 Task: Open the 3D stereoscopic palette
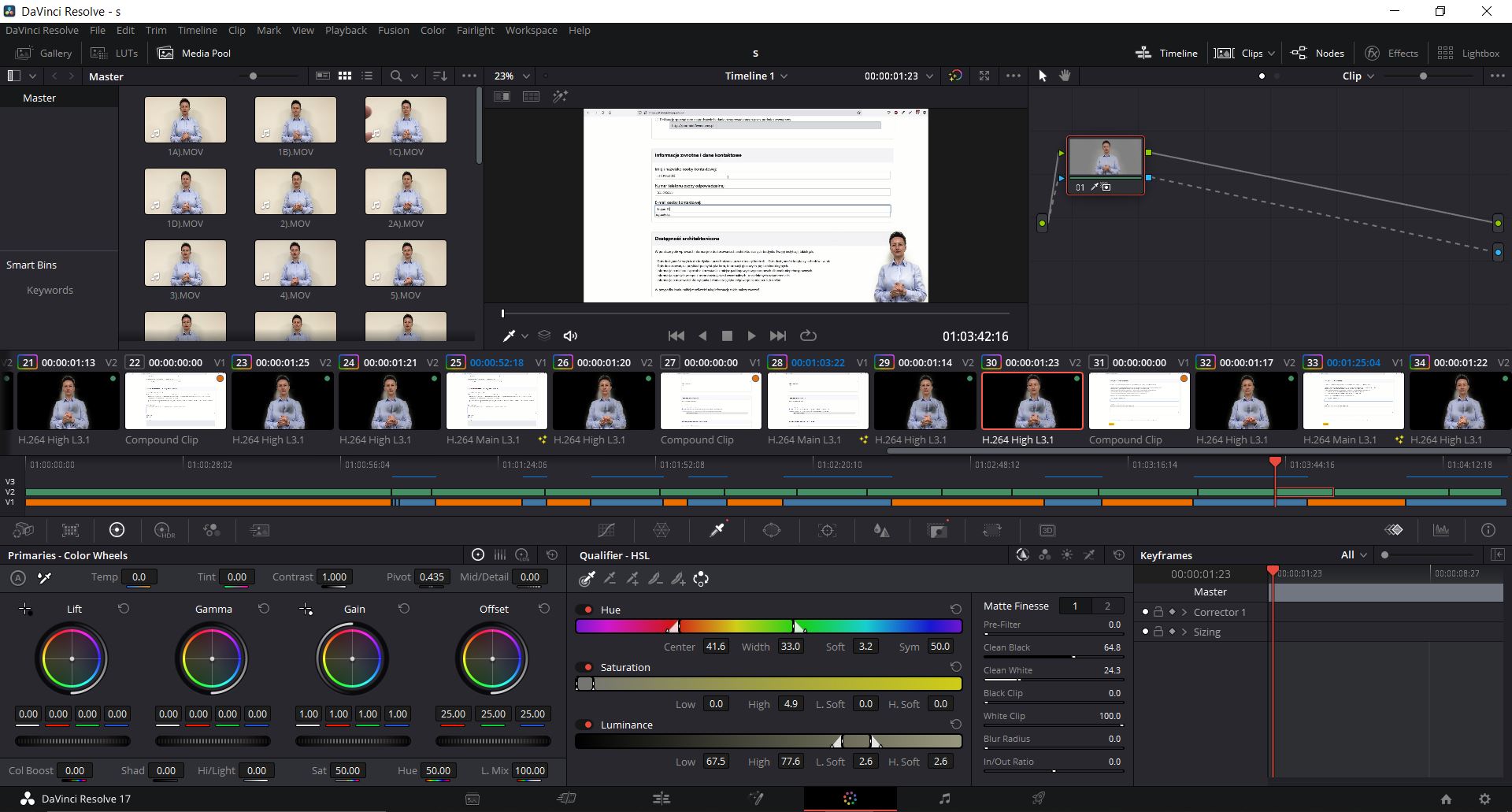(1047, 530)
